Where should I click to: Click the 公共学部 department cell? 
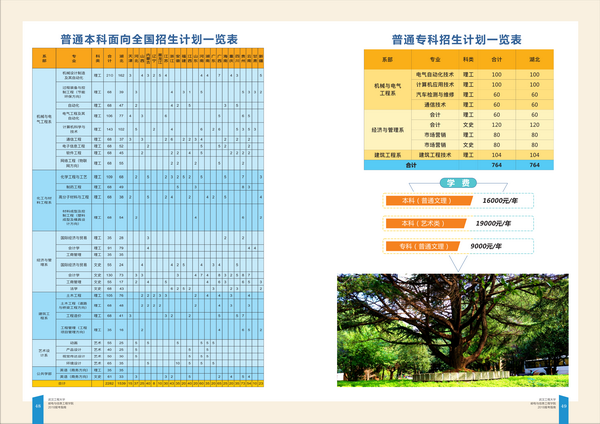point(44,373)
